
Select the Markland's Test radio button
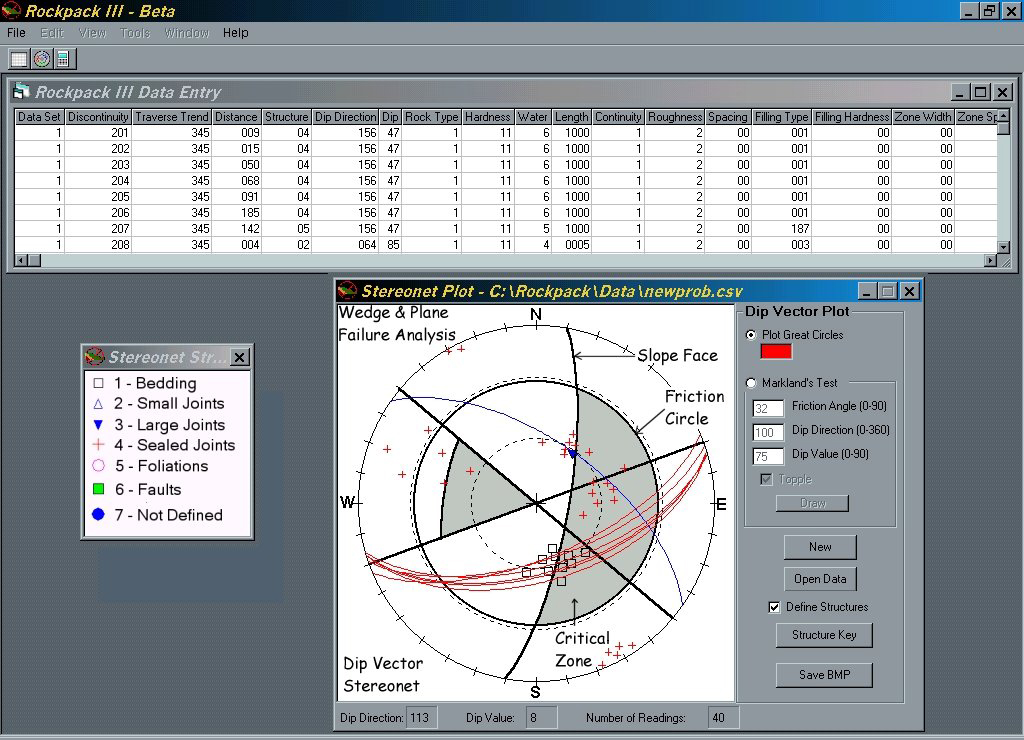point(752,383)
